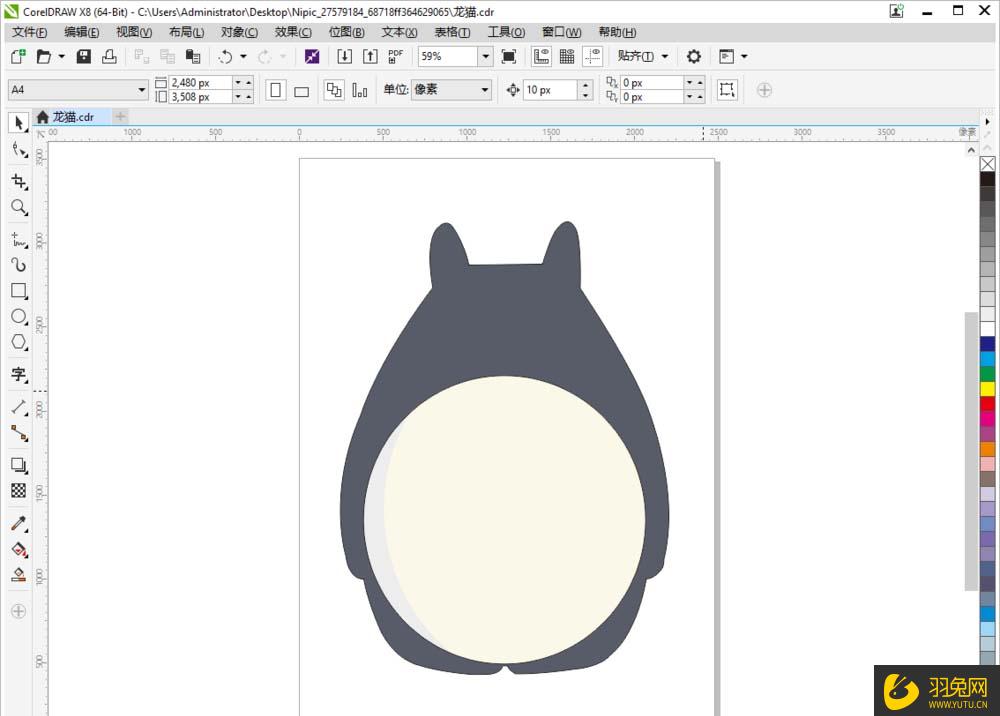Select the Ellipse tool
Image resolution: width=1000 pixels, height=716 pixels.
click(x=19, y=316)
